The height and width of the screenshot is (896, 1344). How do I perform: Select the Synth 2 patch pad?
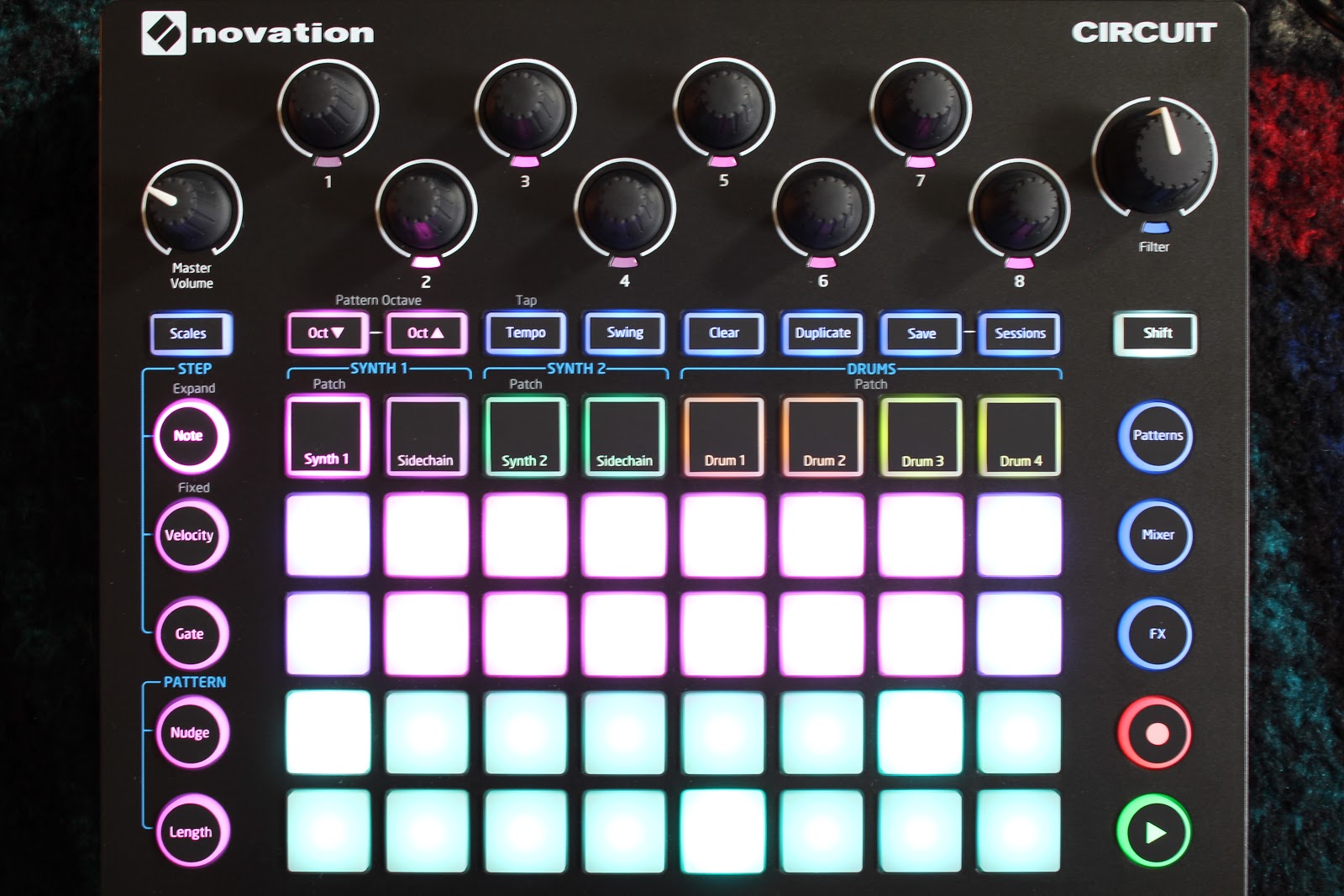[526, 434]
